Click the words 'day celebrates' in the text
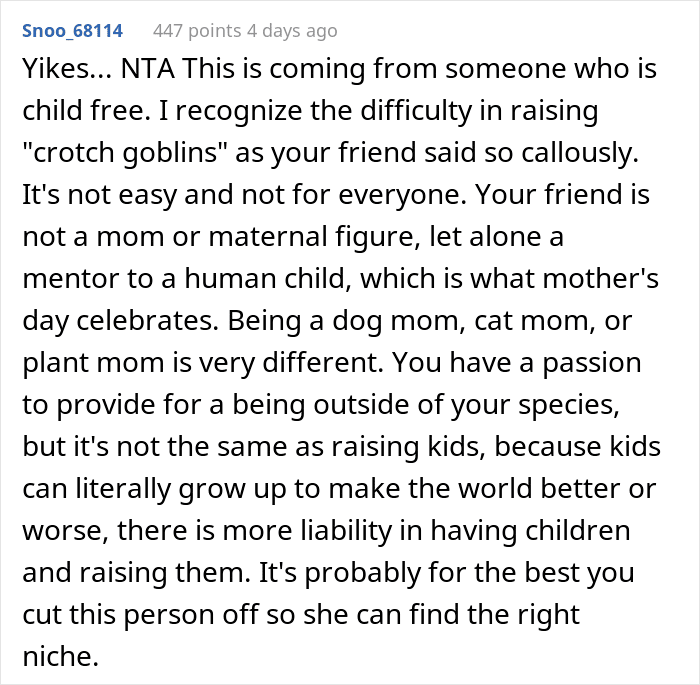The width and height of the screenshot is (700, 685). (121, 321)
